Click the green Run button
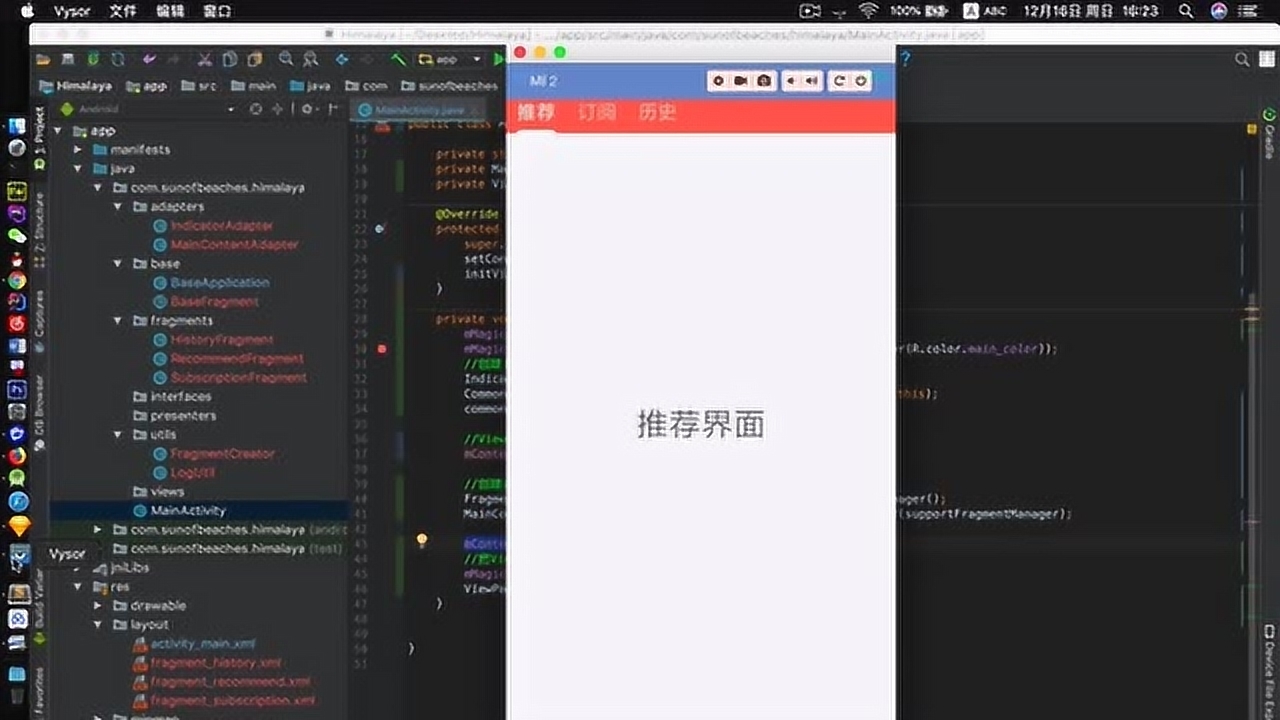Image resolution: width=1280 pixels, height=720 pixels. 499,60
